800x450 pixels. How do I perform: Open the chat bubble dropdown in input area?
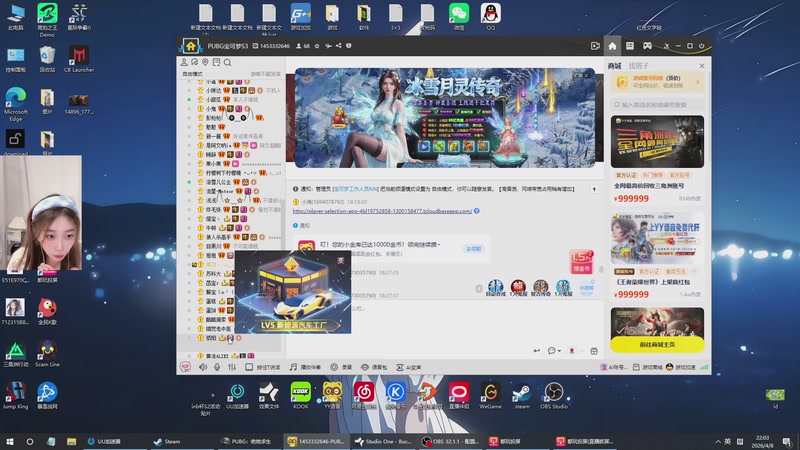coord(554,351)
